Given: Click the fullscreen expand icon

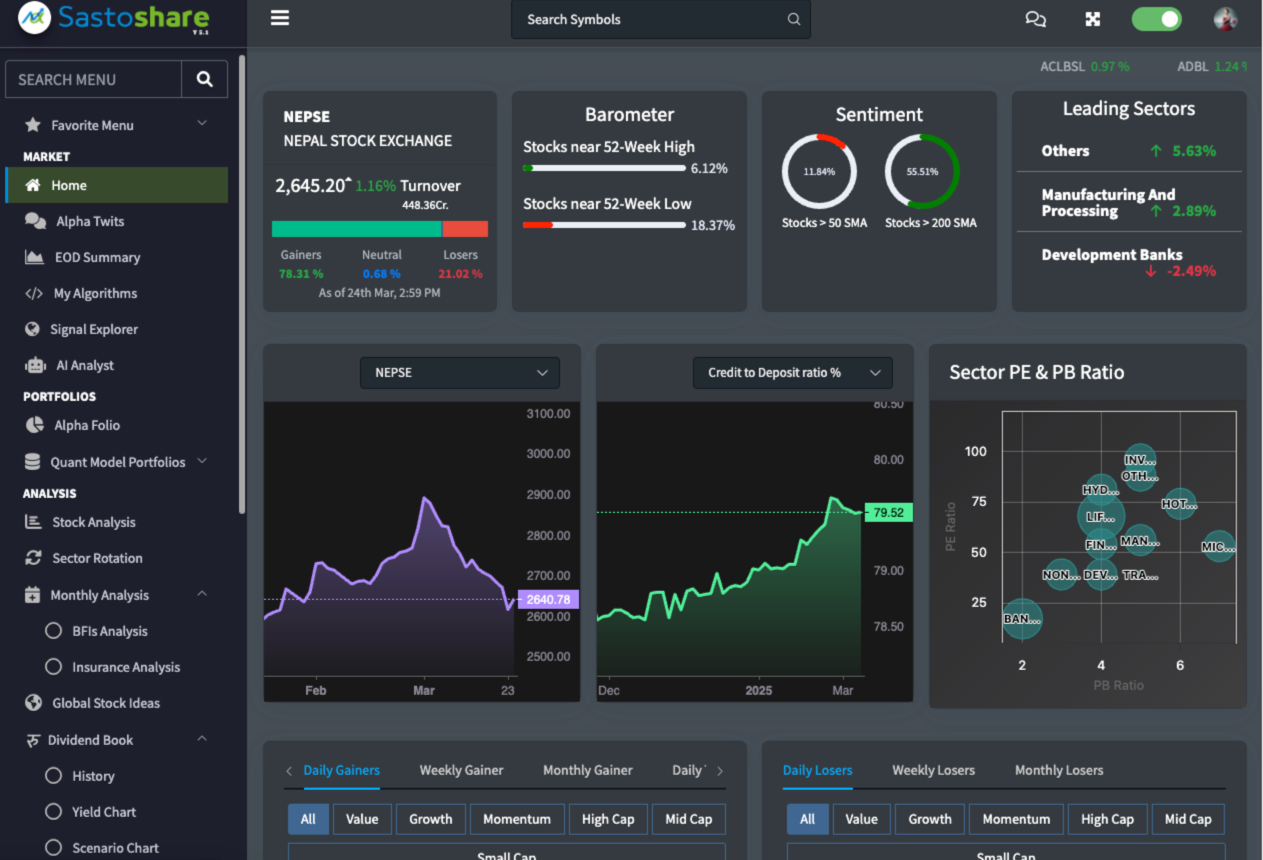Looking at the screenshot, I should 1093,19.
